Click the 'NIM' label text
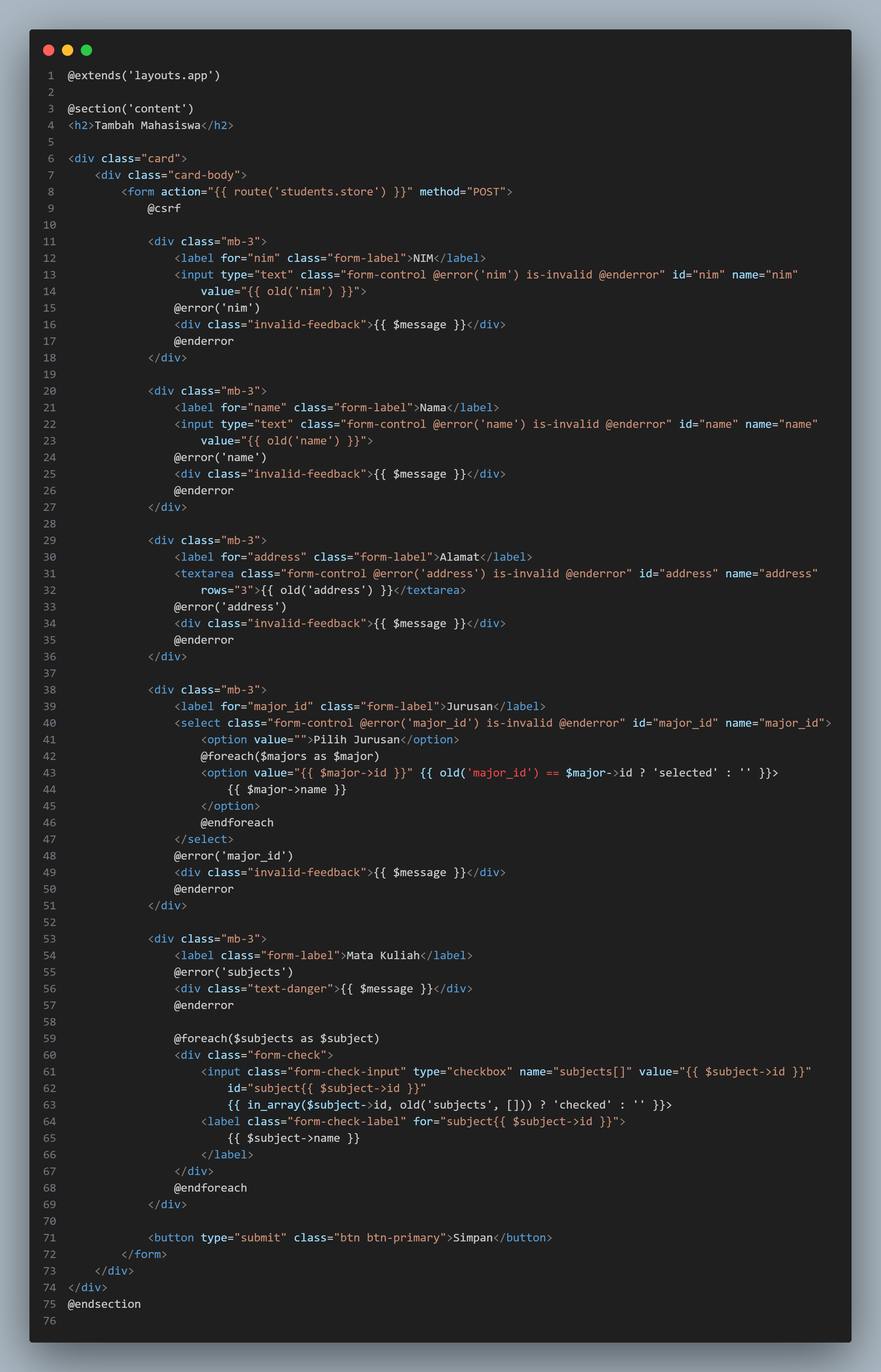Screen dimensions: 881x1372 [x=423, y=258]
